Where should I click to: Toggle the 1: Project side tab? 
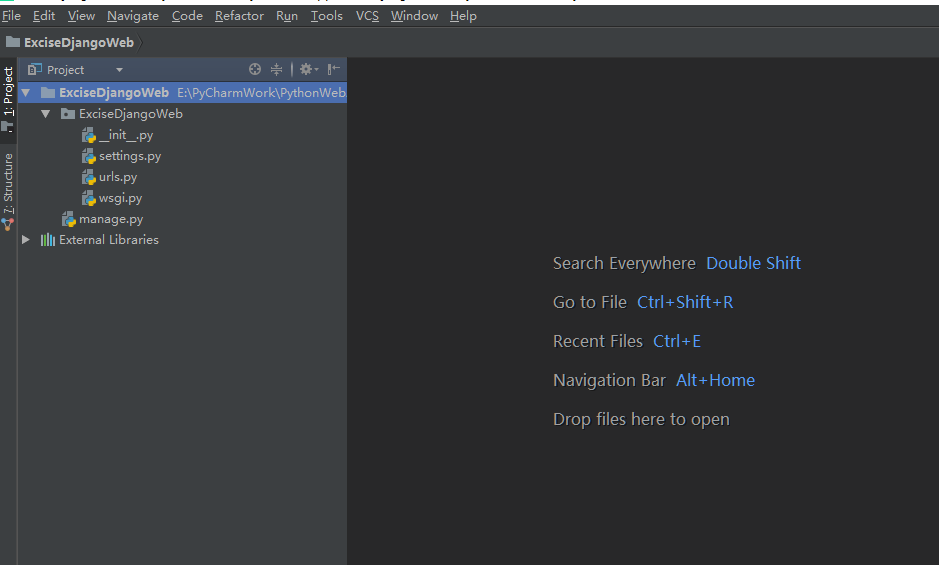8,99
